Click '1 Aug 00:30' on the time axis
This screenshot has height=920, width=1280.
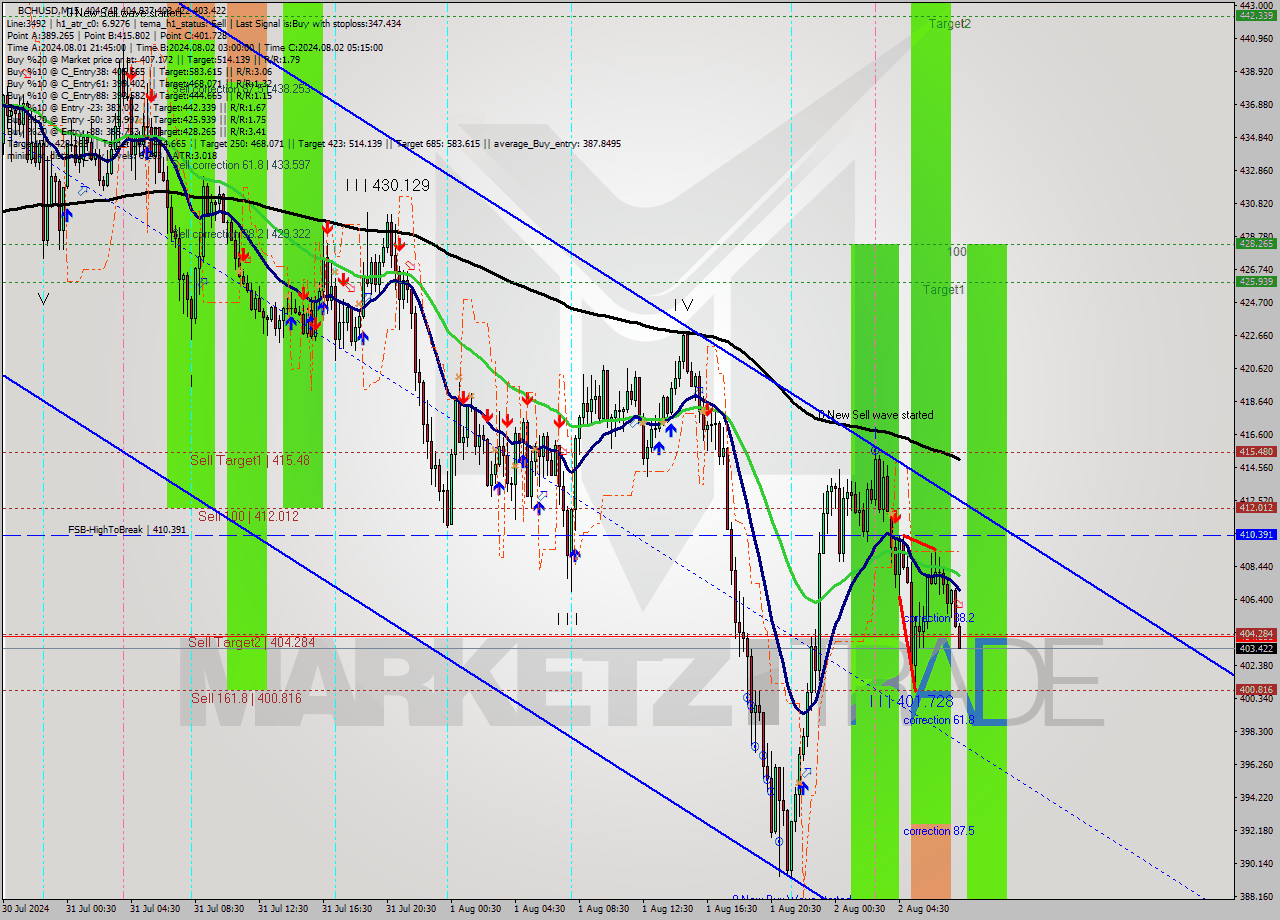coord(474,909)
